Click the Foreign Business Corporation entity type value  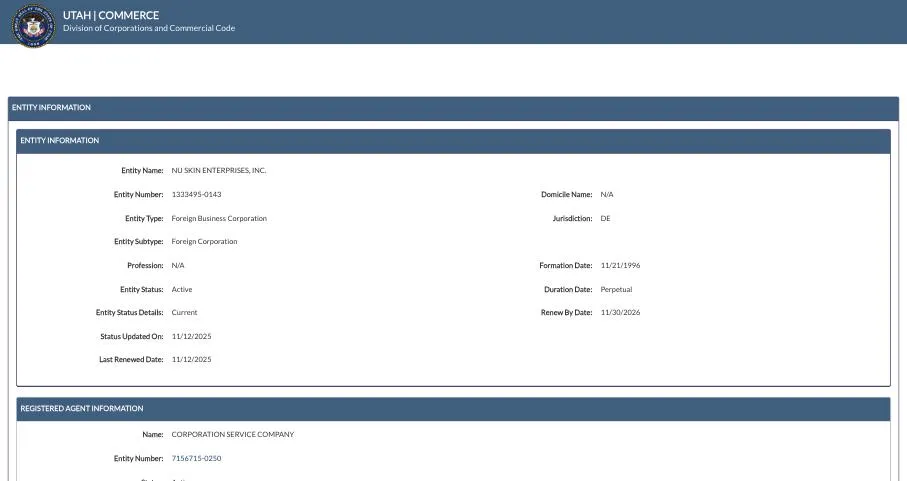219,219
